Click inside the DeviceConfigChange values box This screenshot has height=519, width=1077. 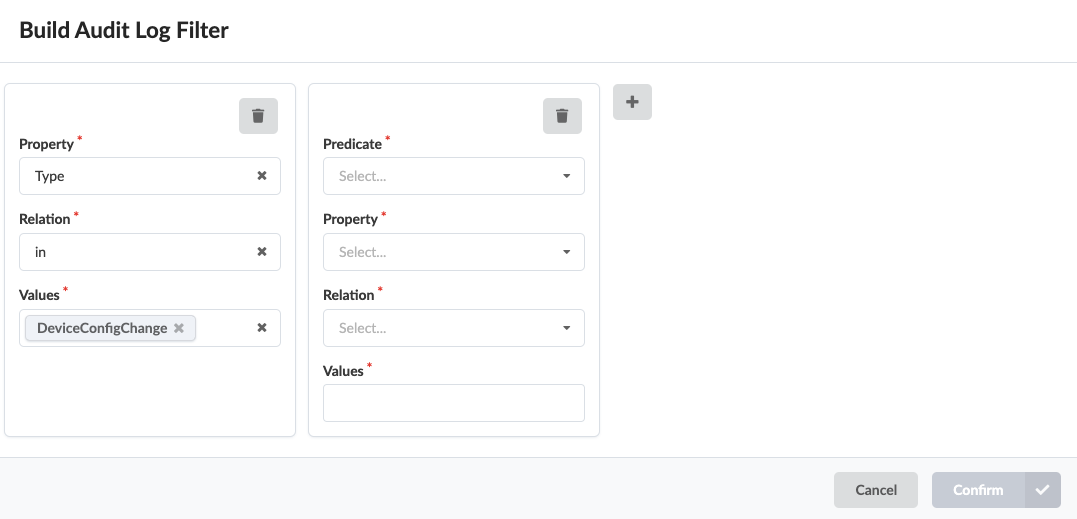(x=225, y=328)
